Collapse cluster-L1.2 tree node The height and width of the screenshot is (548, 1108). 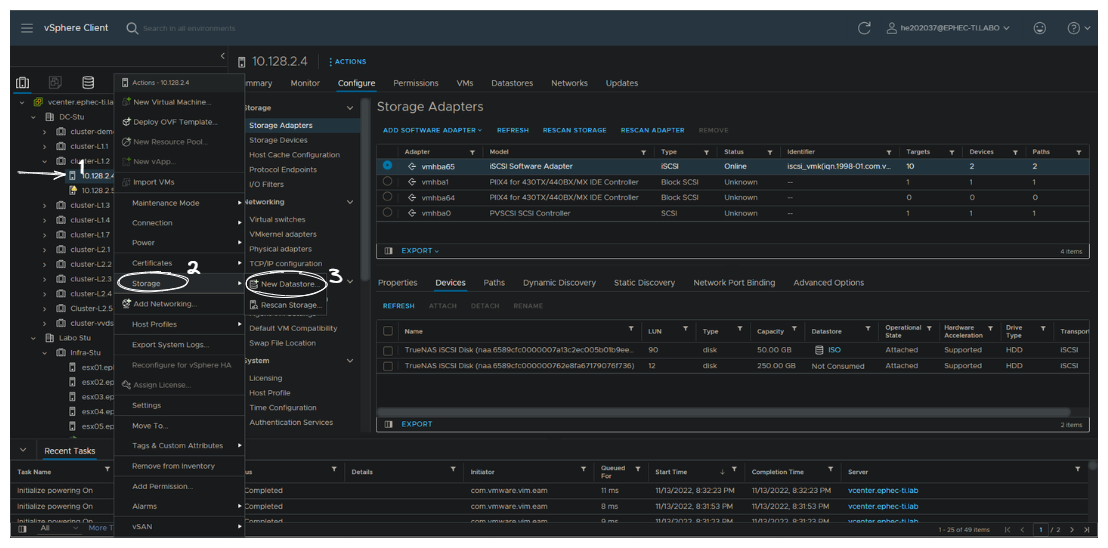point(44,161)
